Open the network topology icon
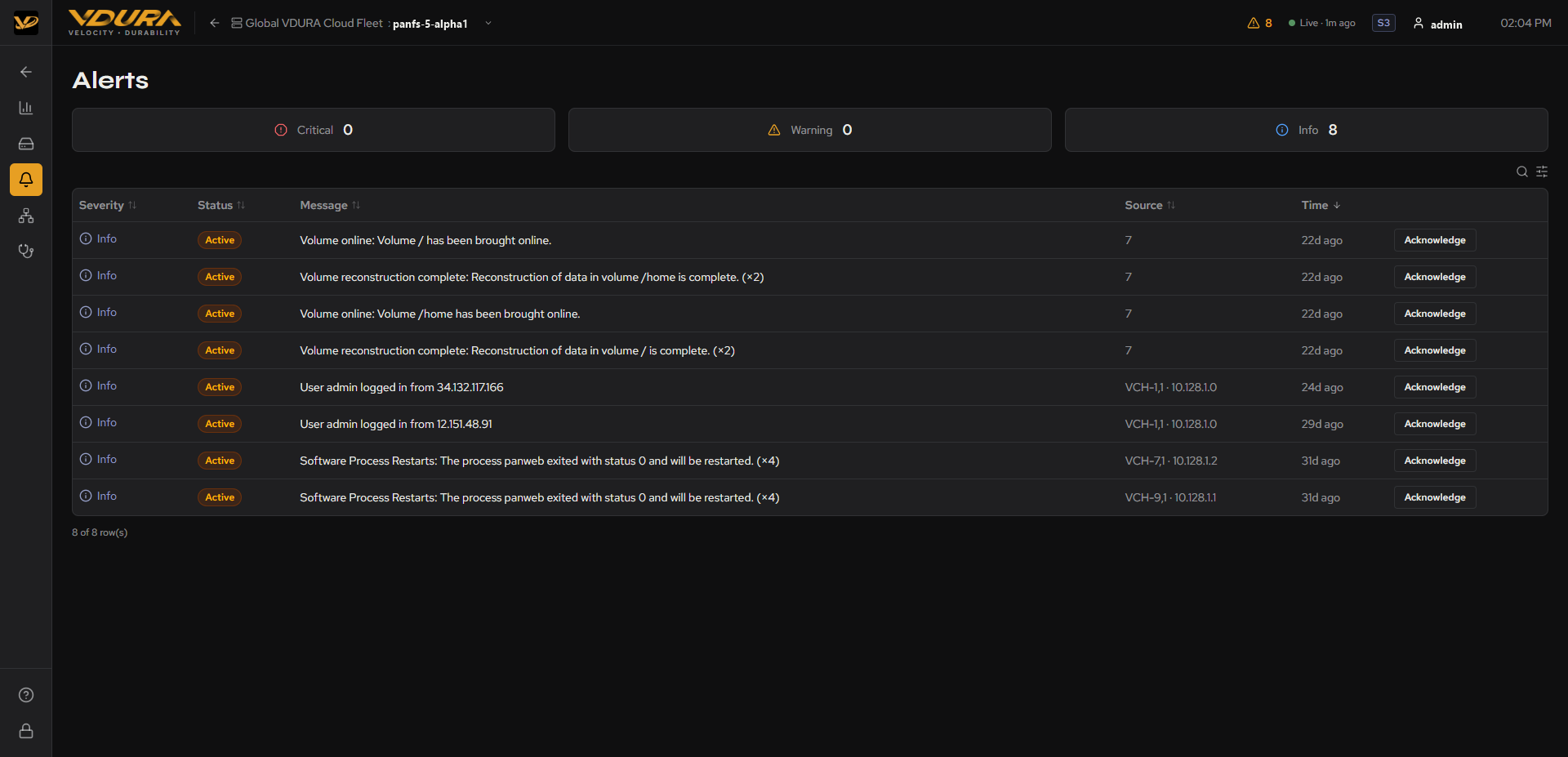This screenshot has width=1568, height=757. [x=26, y=216]
